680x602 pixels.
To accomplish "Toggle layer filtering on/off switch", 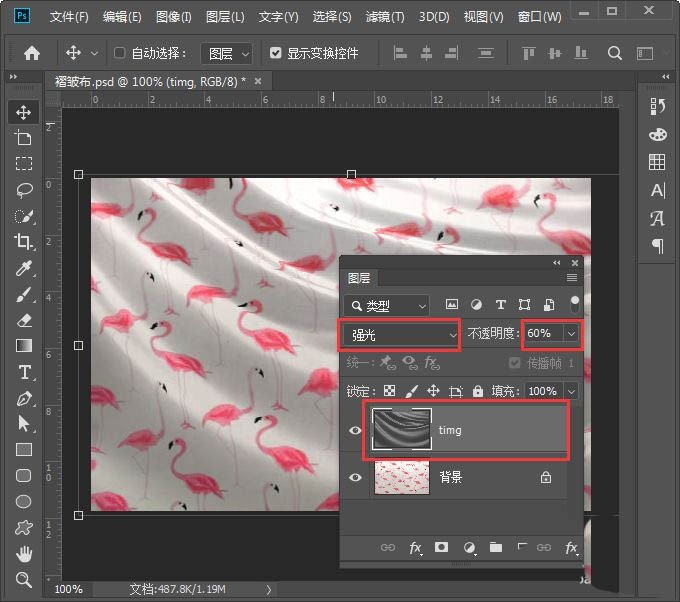I will pos(575,304).
